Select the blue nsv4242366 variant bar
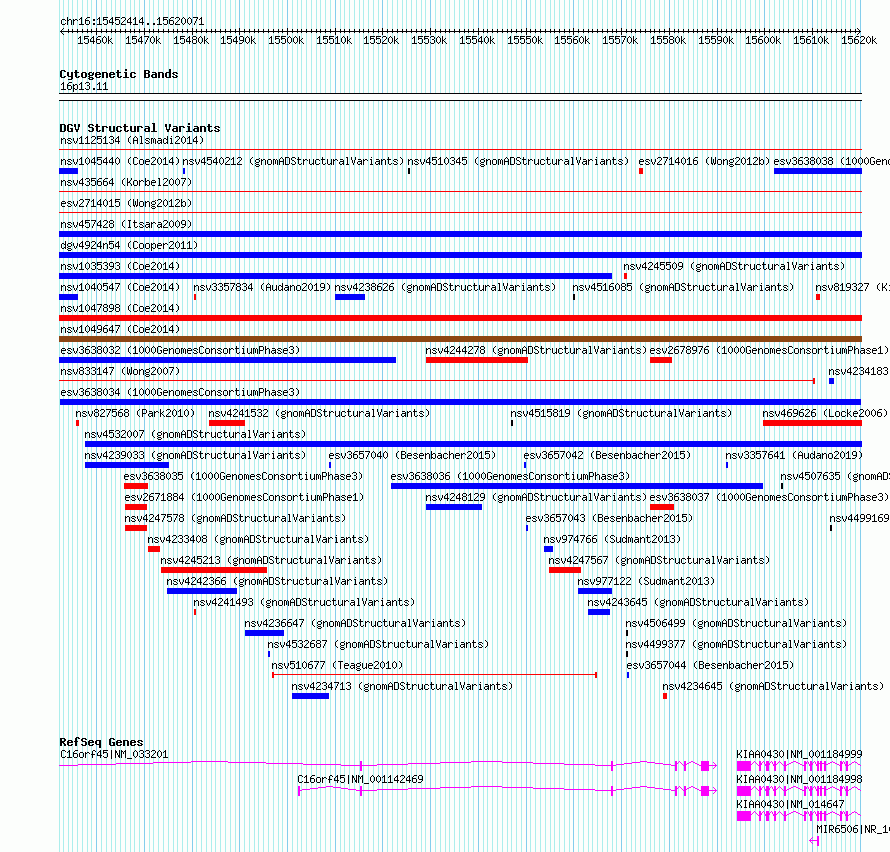890x852 pixels. pyautogui.click(x=202, y=591)
